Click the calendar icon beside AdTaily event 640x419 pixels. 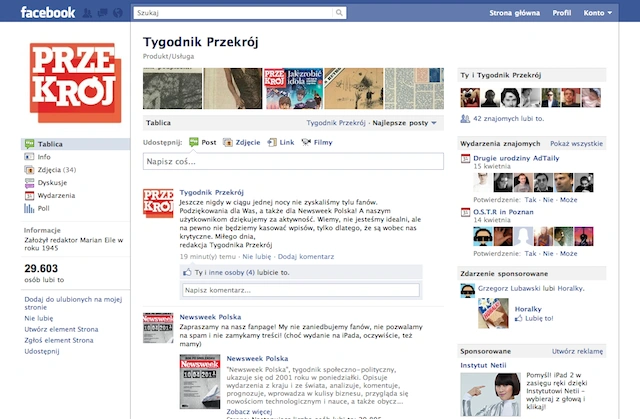click(x=465, y=159)
